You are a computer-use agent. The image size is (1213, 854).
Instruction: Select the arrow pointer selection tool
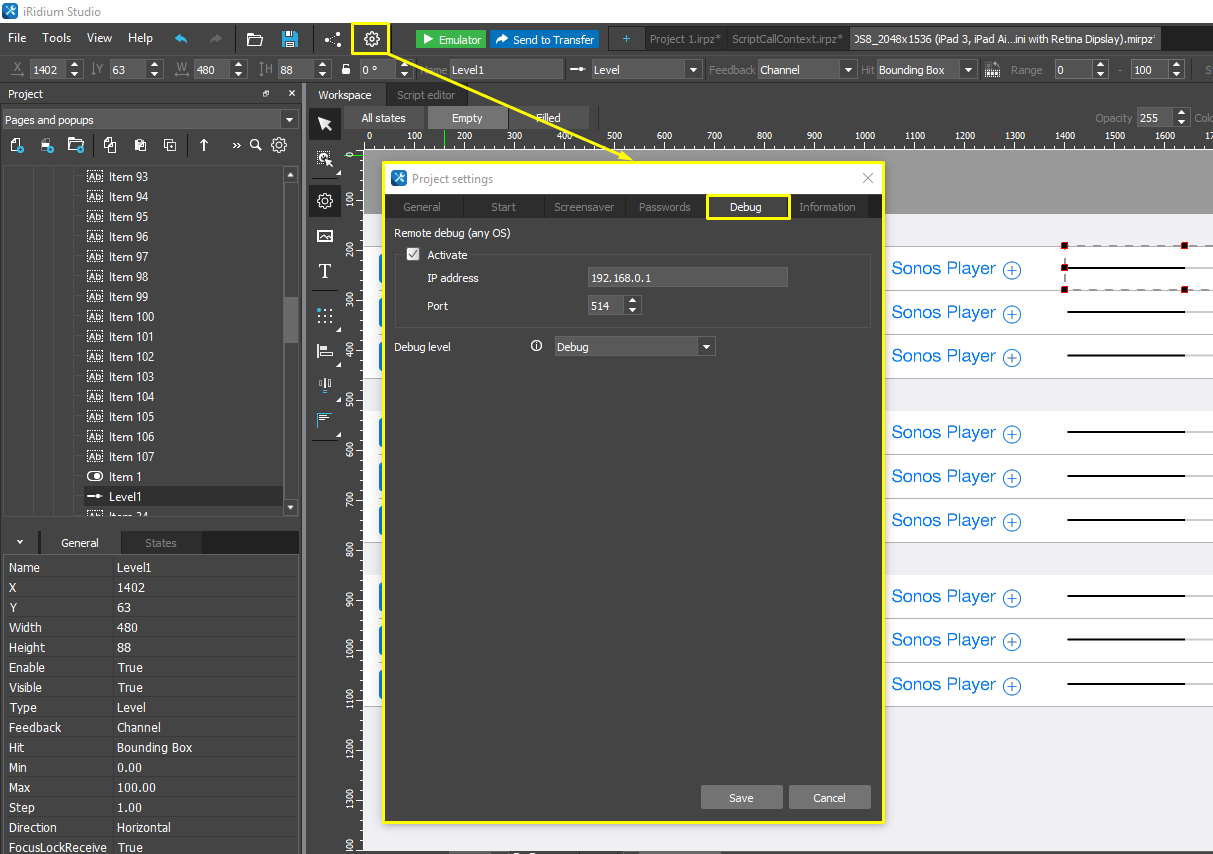325,124
